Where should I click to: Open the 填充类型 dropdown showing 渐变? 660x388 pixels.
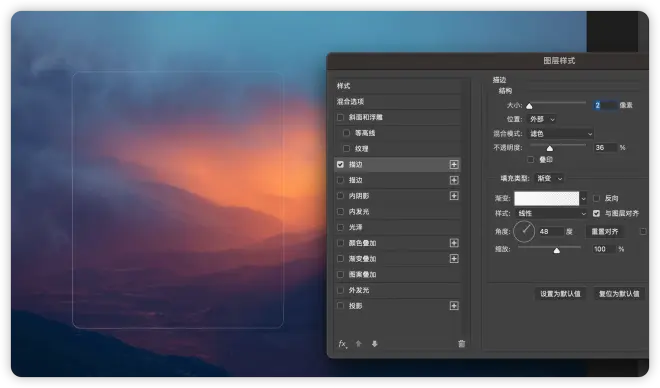550,178
